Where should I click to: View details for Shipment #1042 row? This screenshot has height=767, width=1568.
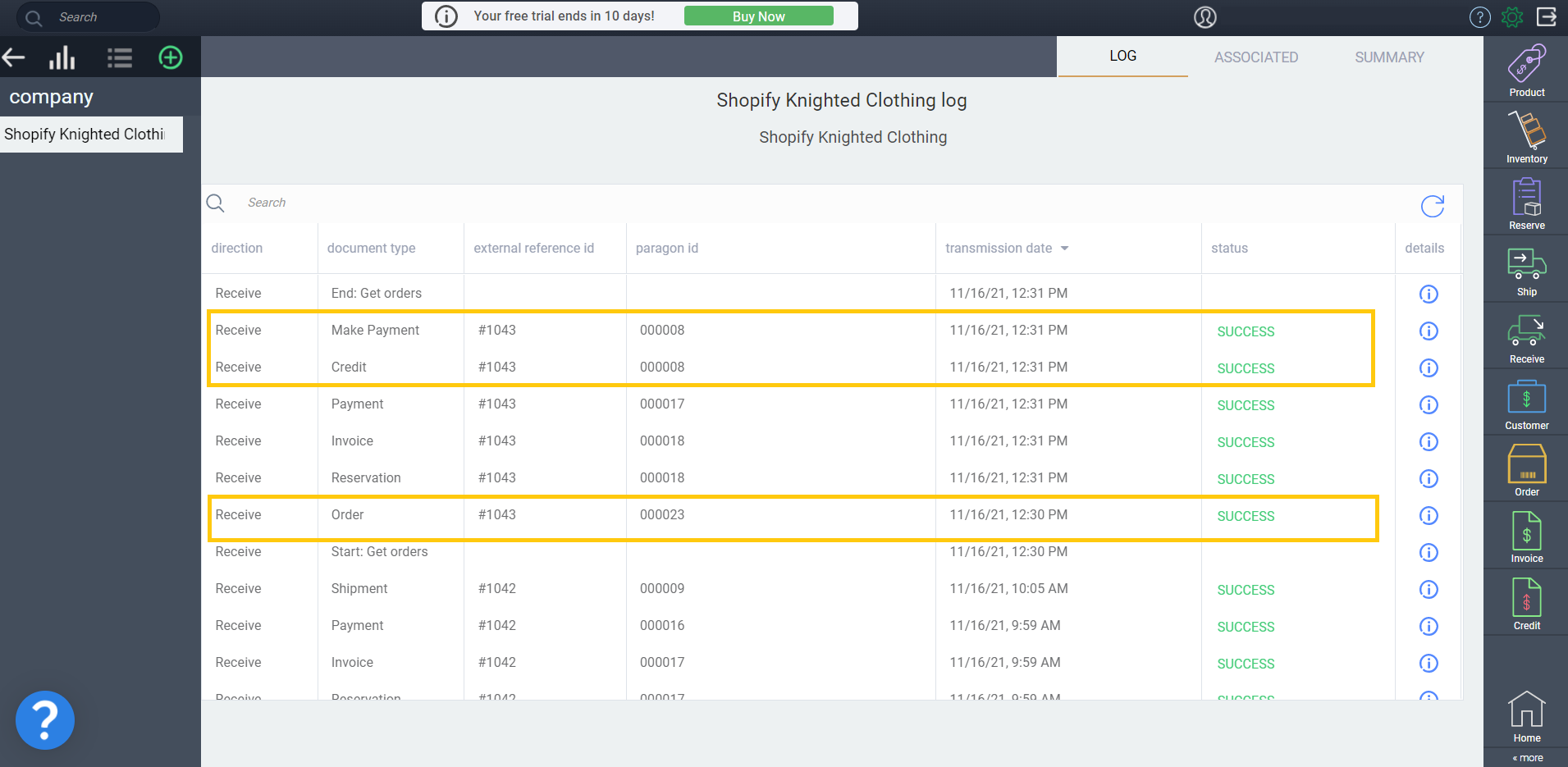(1429, 589)
